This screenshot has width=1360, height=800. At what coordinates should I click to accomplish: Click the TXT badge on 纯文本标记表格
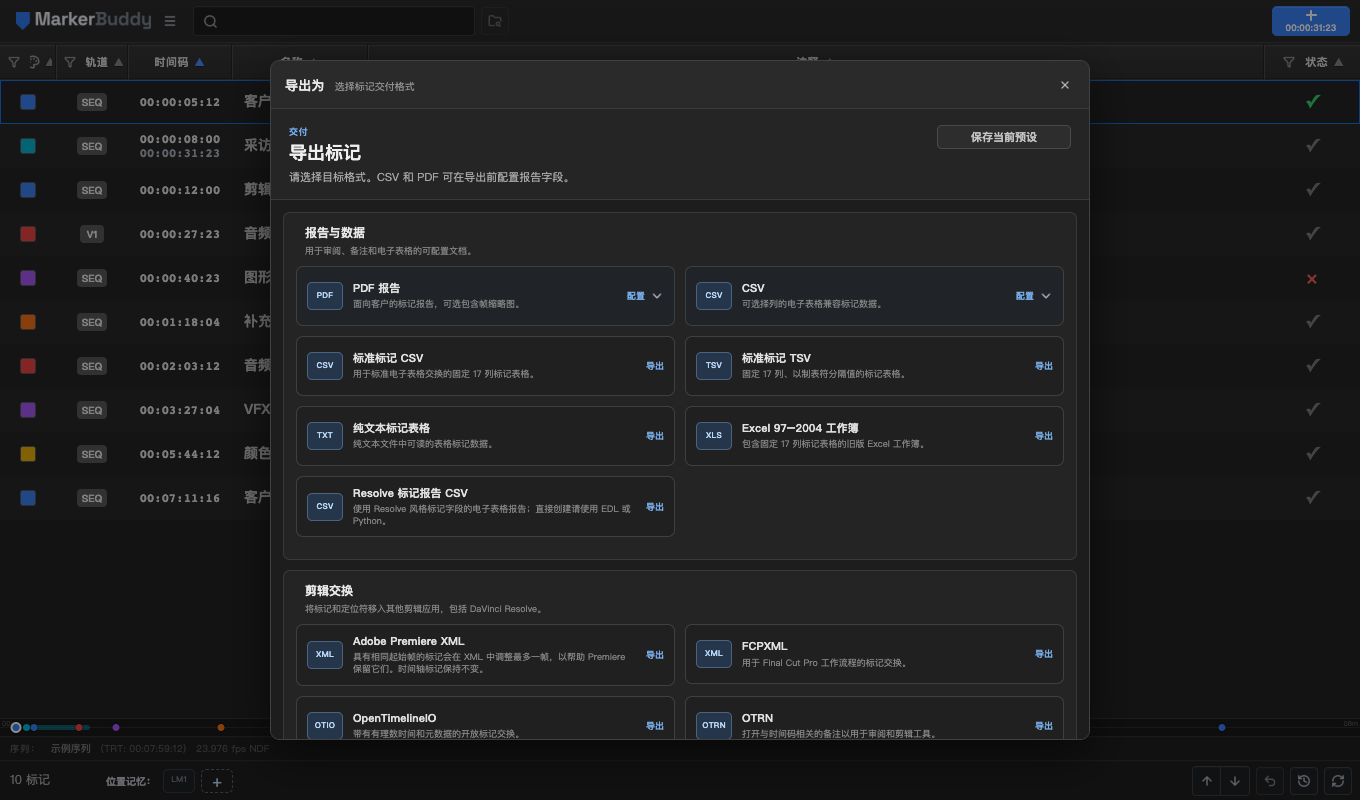point(325,436)
